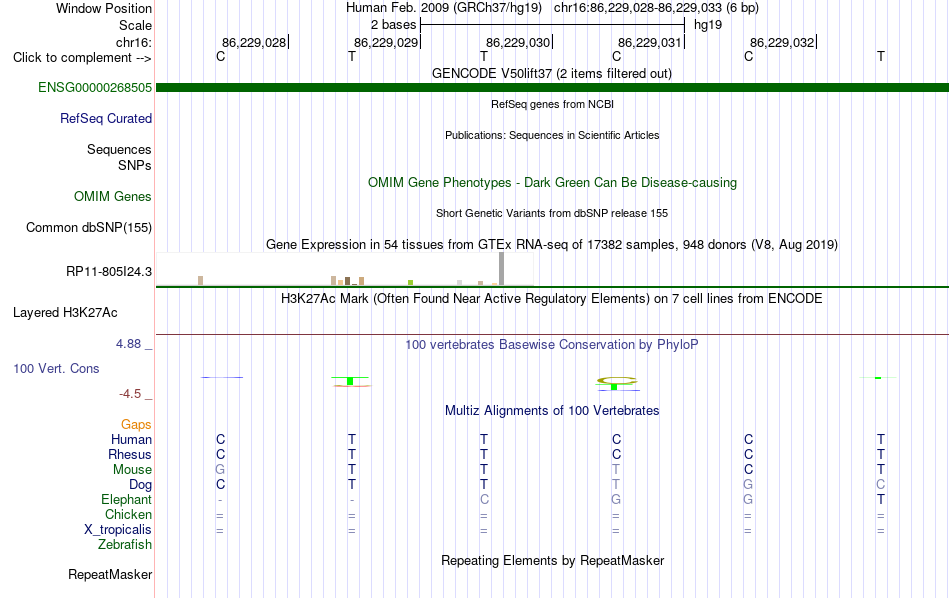Click the 4.88 PhyloP scale maximum
The image size is (950, 598).
pos(128,344)
